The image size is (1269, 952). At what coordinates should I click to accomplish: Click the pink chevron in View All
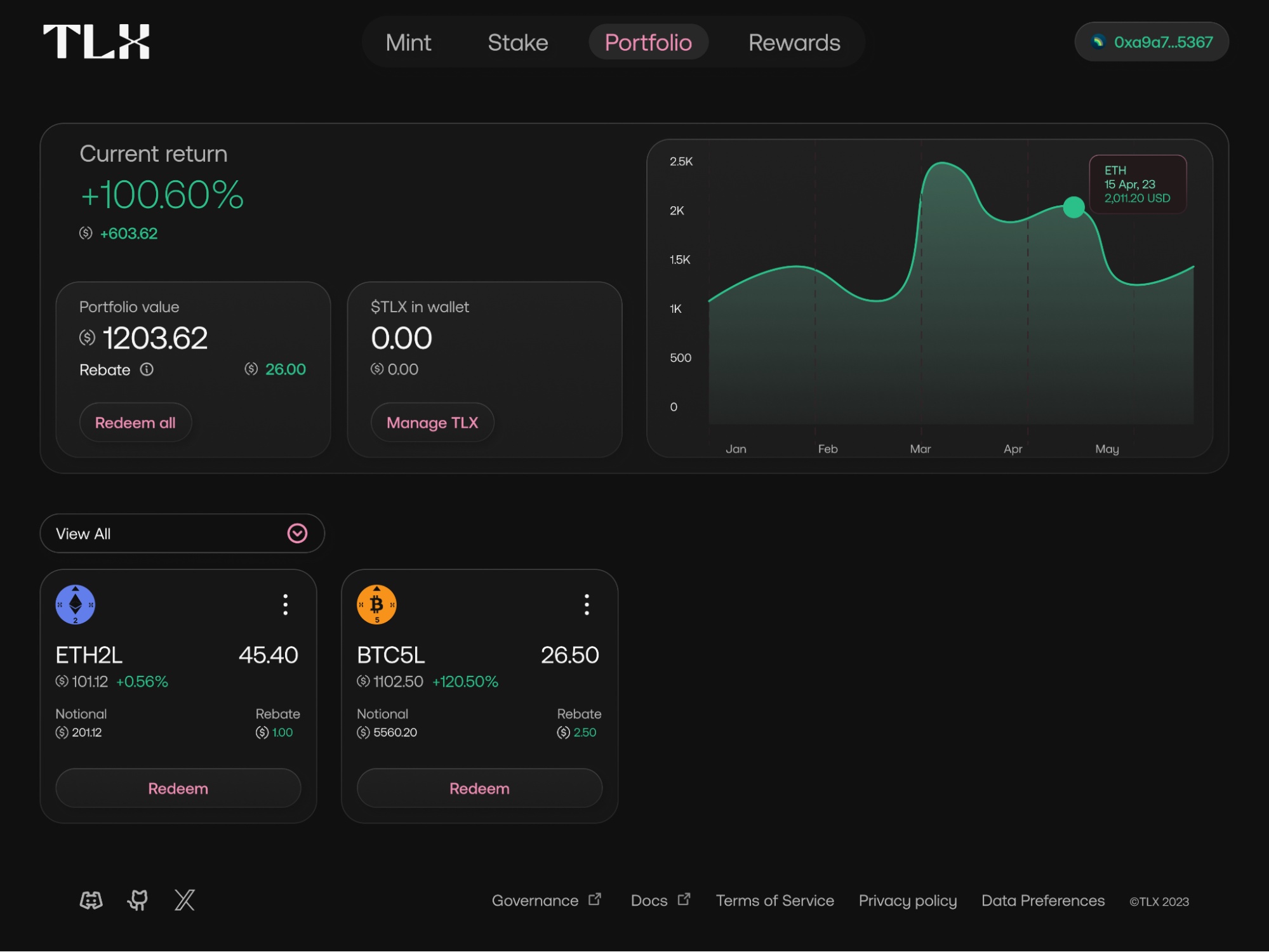click(297, 533)
